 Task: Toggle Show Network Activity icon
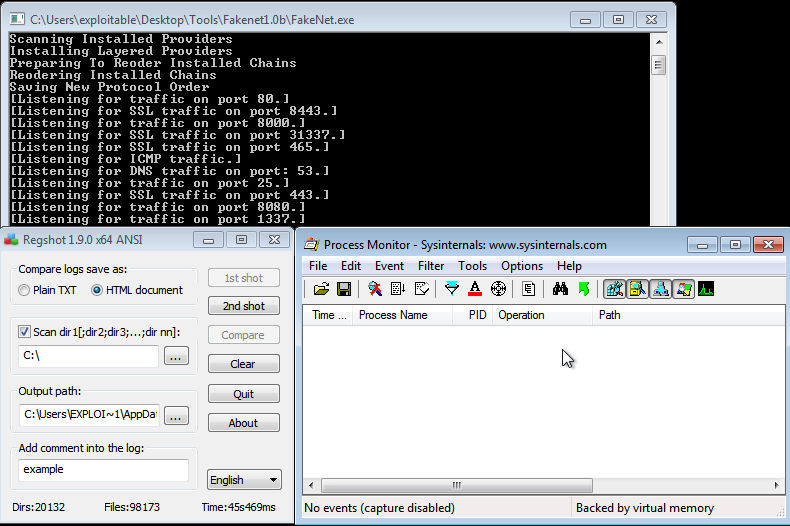tap(661, 289)
